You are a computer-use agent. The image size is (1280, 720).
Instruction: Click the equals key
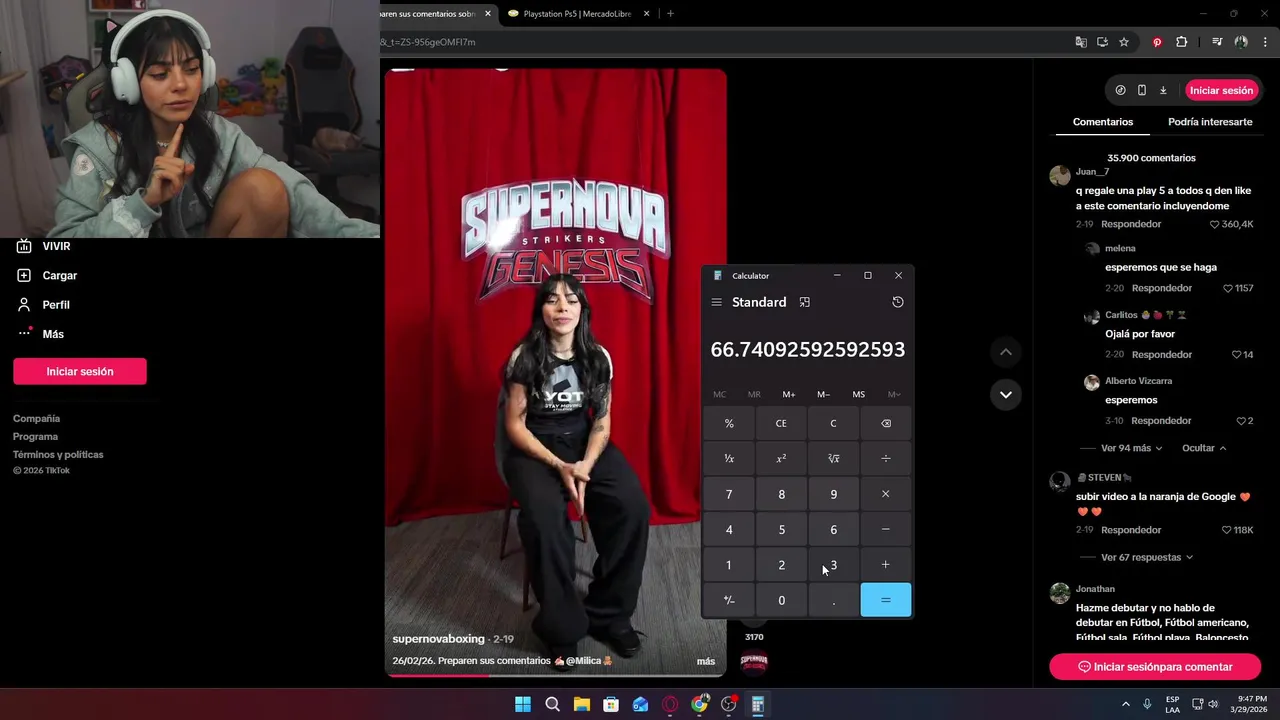click(x=885, y=600)
